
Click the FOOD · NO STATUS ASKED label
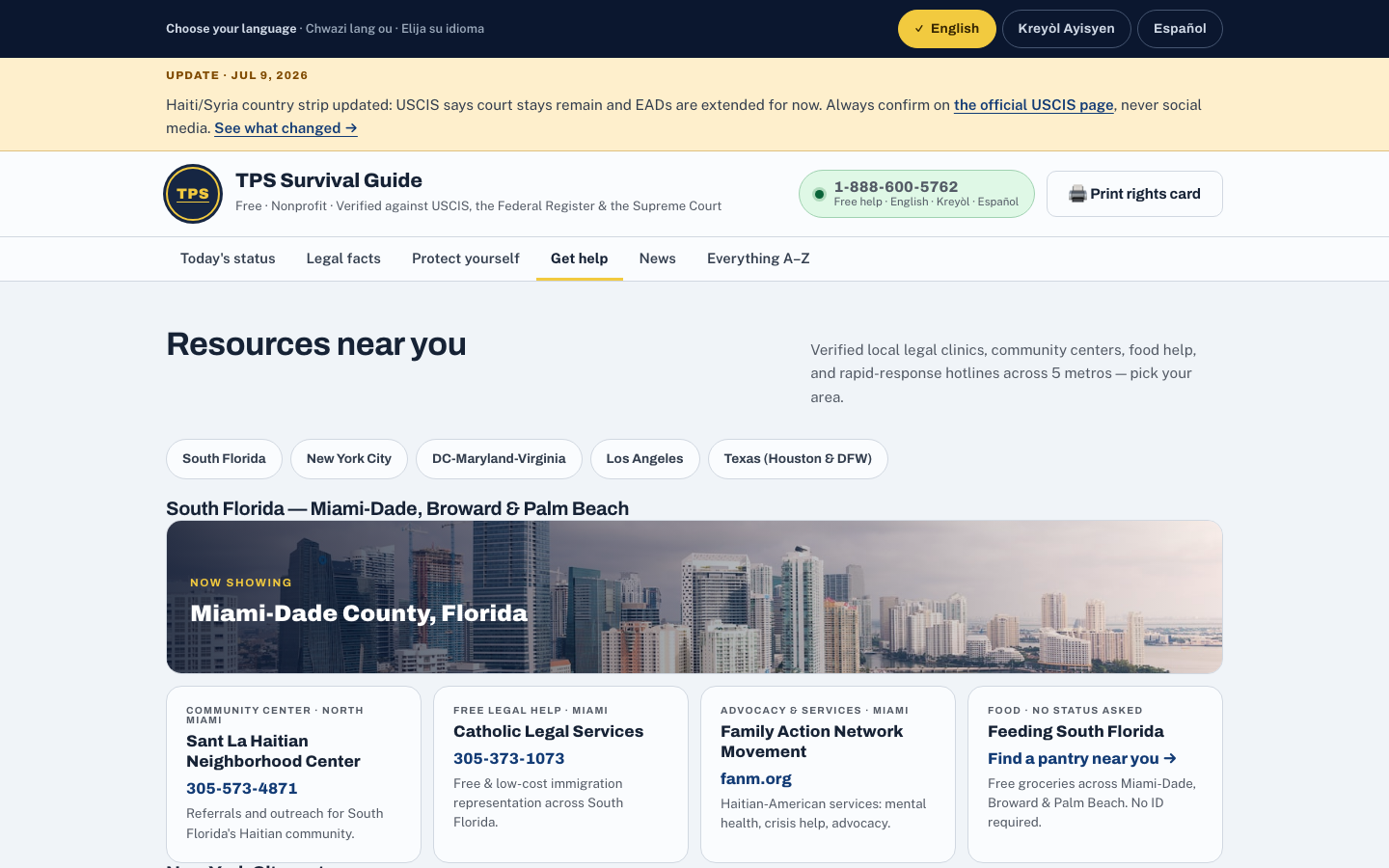tap(1065, 711)
